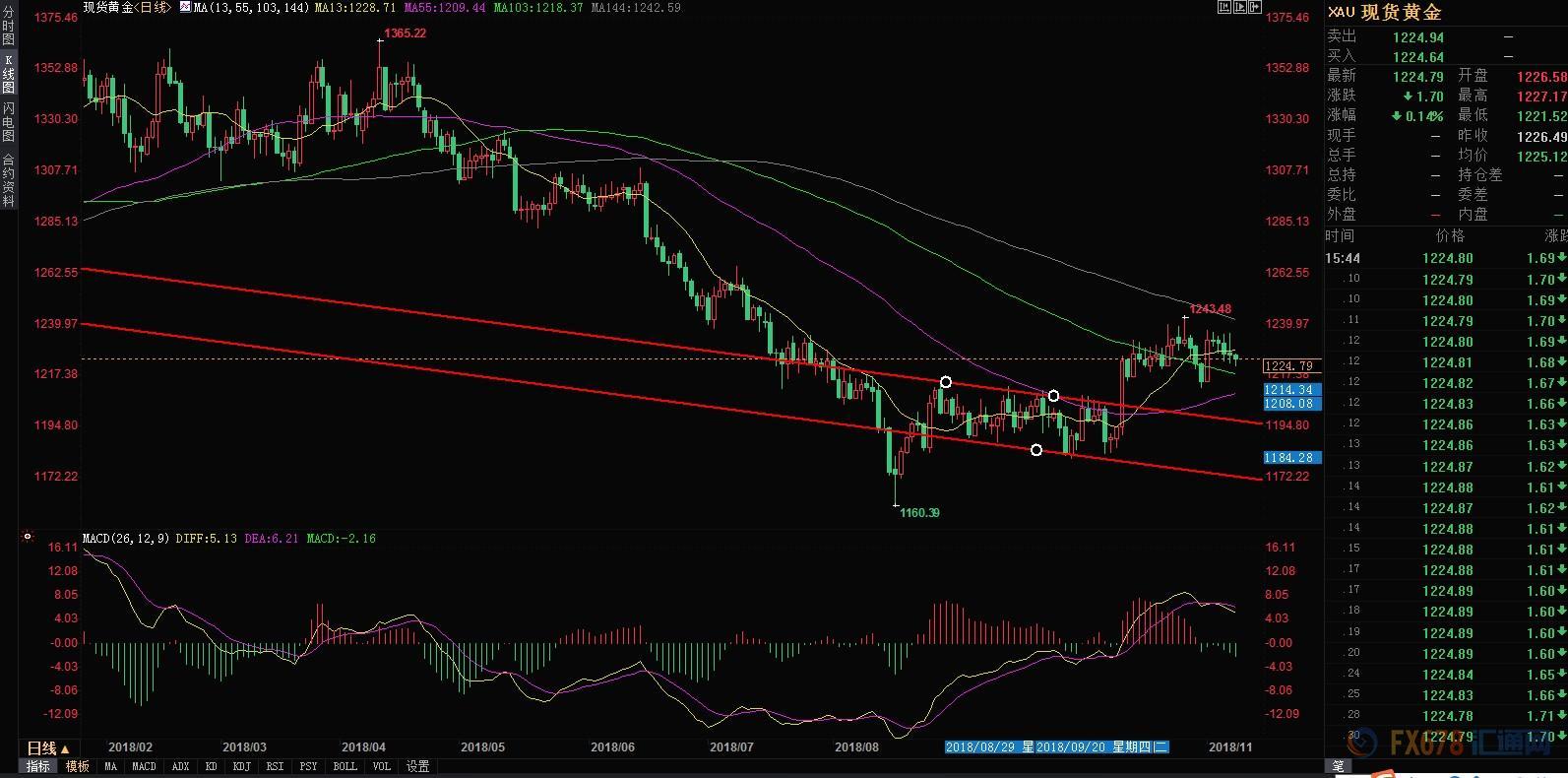Open the 闪电图 side tab
The image size is (1568, 778).
[x=9, y=121]
